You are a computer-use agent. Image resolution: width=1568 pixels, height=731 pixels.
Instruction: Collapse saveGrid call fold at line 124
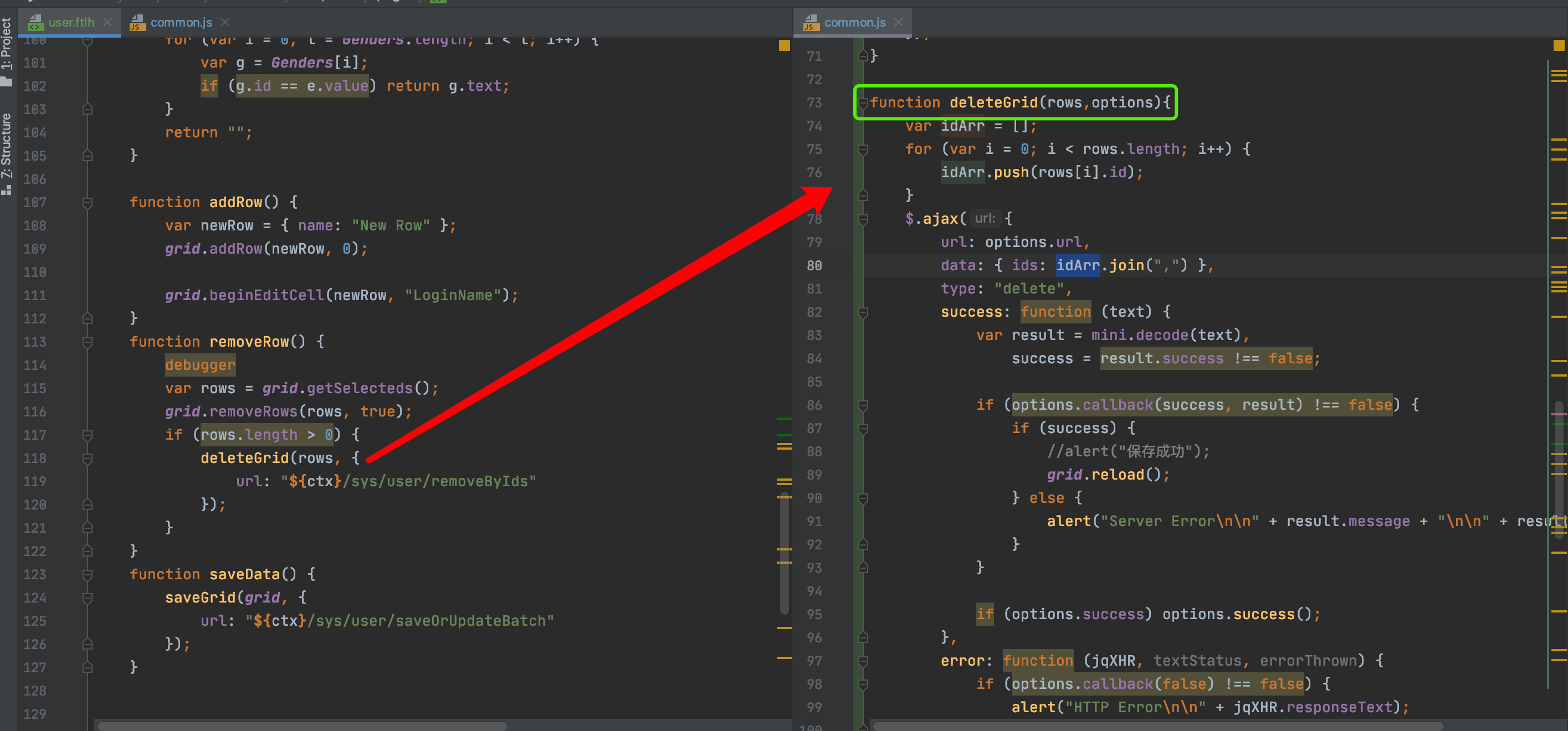[x=88, y=598]
